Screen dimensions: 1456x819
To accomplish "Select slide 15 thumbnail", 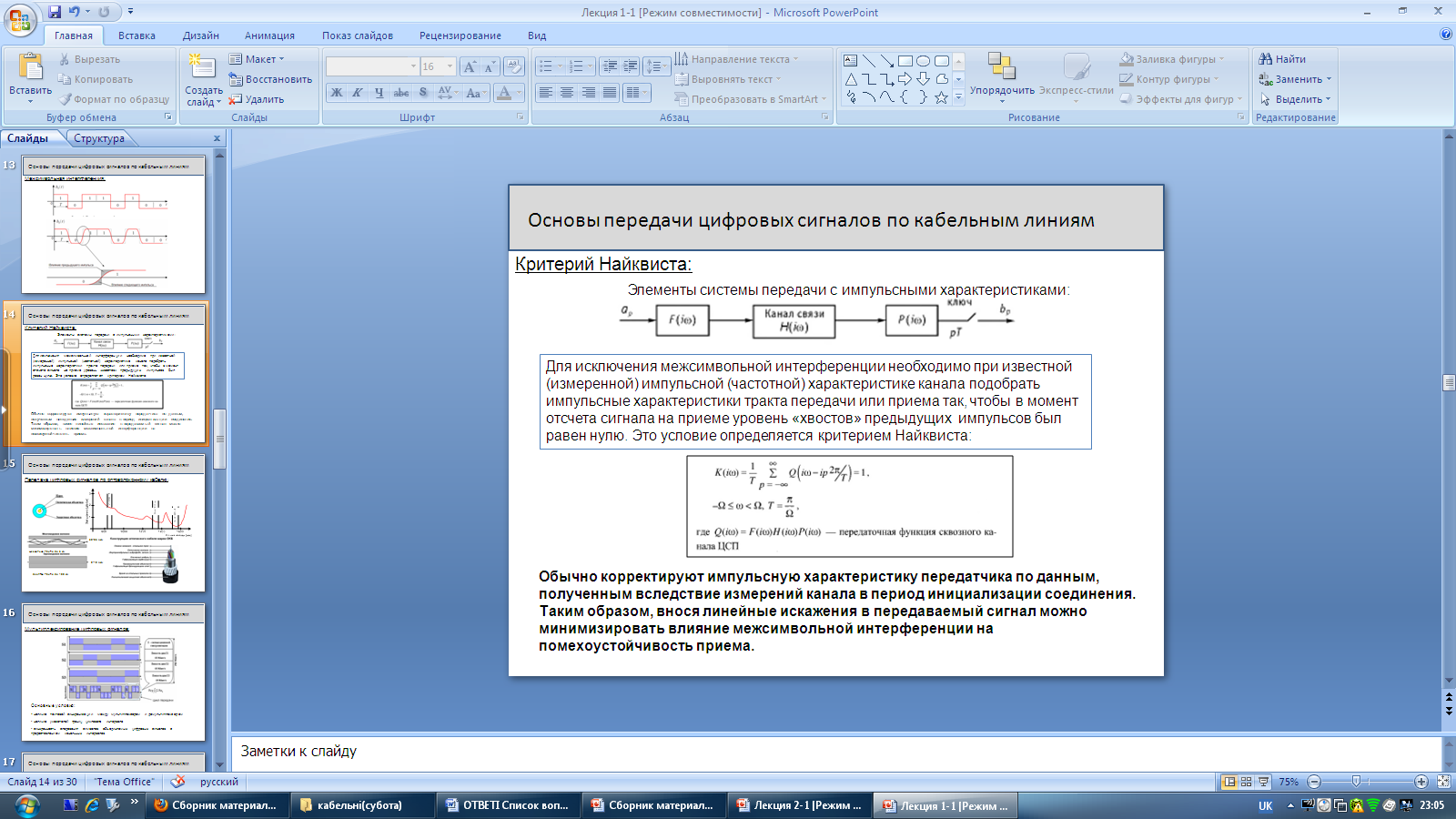I will [x=114, y=523].
